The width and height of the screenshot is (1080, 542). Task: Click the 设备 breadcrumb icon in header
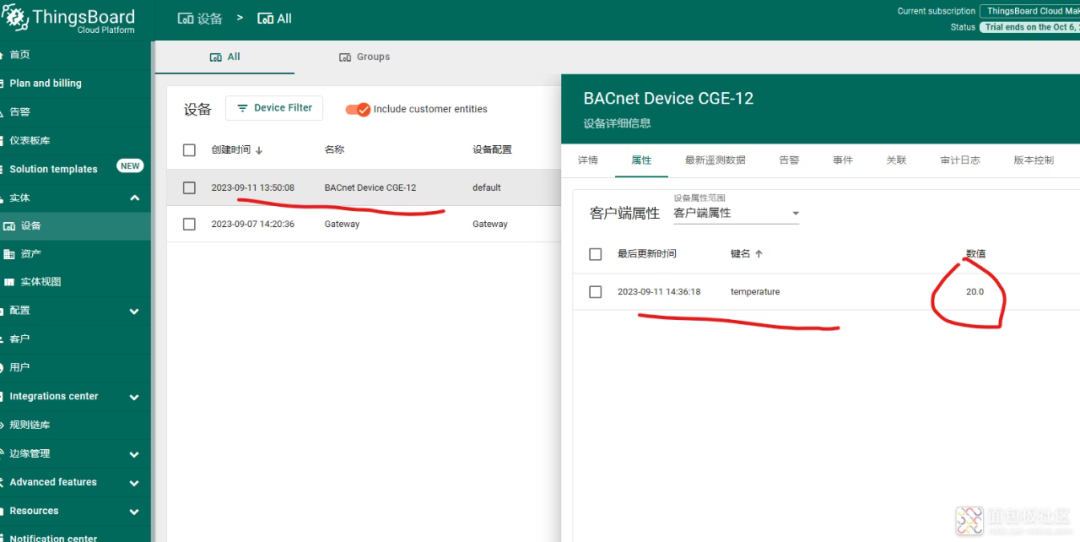click(186, 19)
